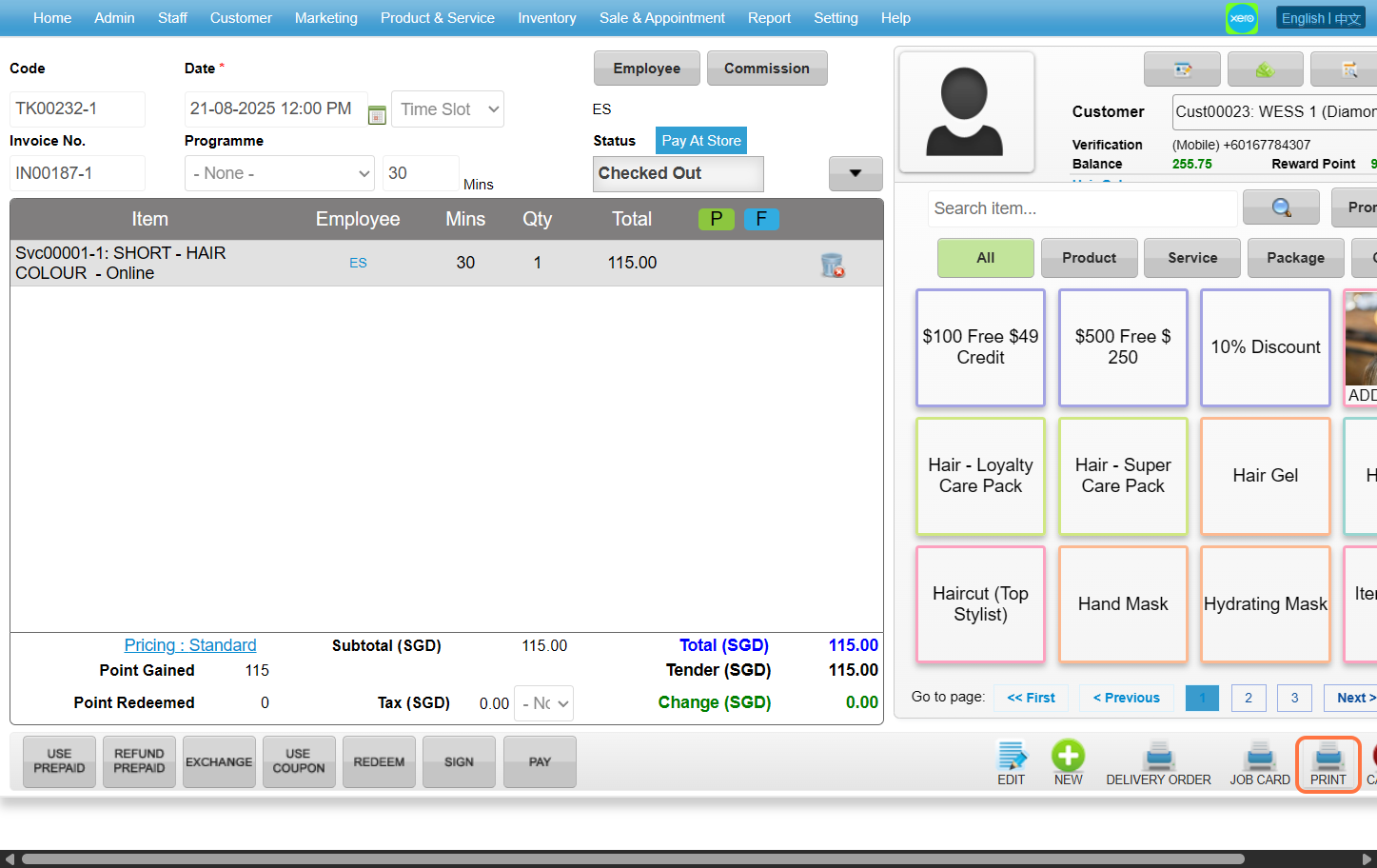The width and height of the screenshot is (1377, 868).
Task: Delete the Short Hair Colour line item
Action: pyautogui.click(x=832, y=266)
